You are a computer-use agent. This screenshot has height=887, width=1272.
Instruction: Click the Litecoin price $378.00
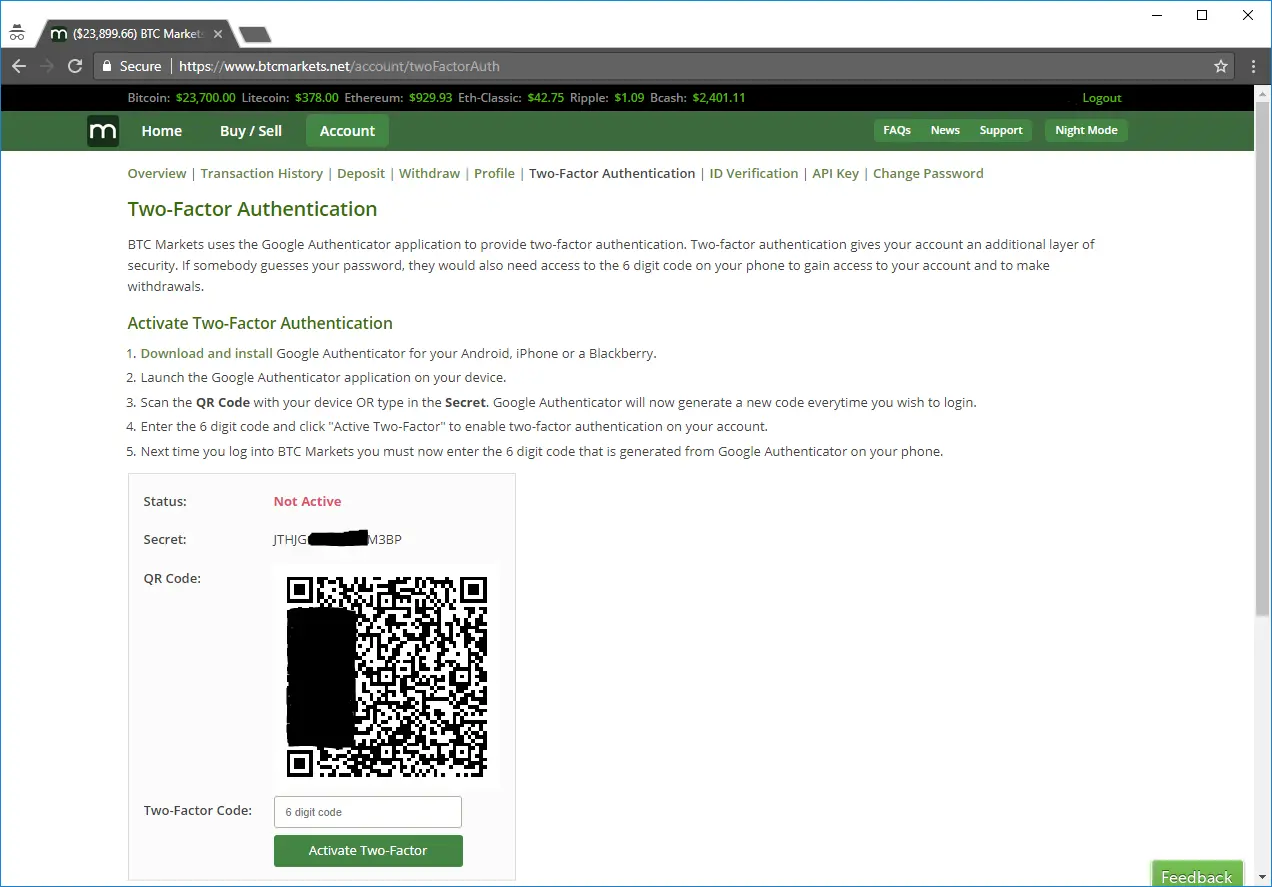click(316, 98)
